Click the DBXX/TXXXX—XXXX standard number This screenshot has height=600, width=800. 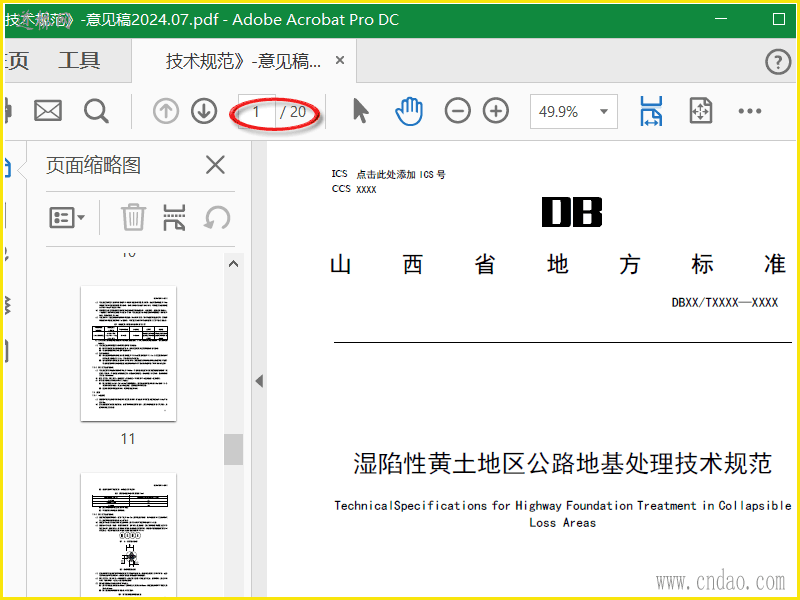[x=724, y=303]
